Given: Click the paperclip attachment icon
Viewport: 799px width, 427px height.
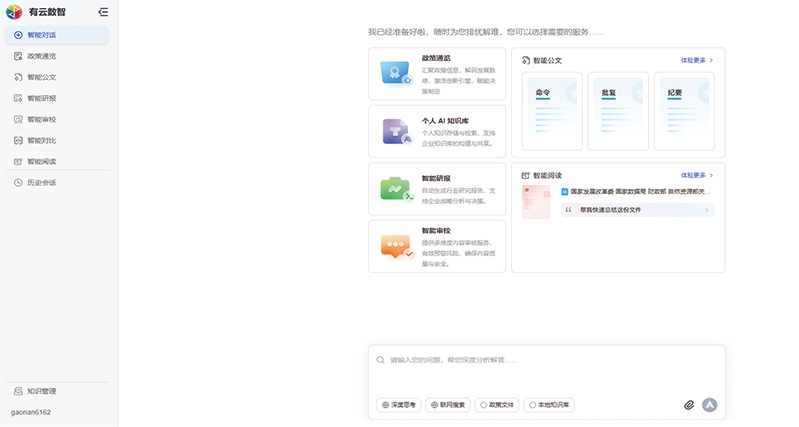Looking at the screenshot, I should tap(688, 405).
